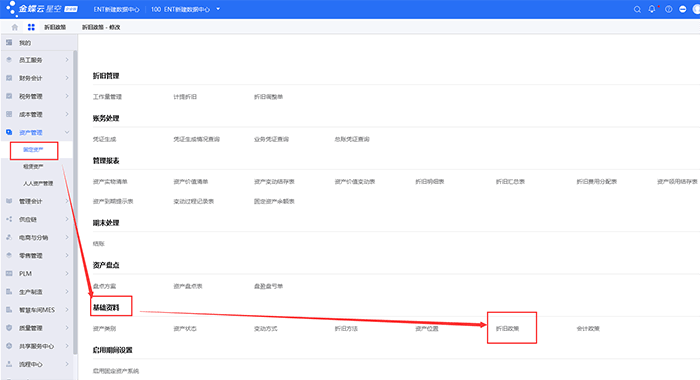Select 固定资产 in the sidebar submenu

click(33, 150)
